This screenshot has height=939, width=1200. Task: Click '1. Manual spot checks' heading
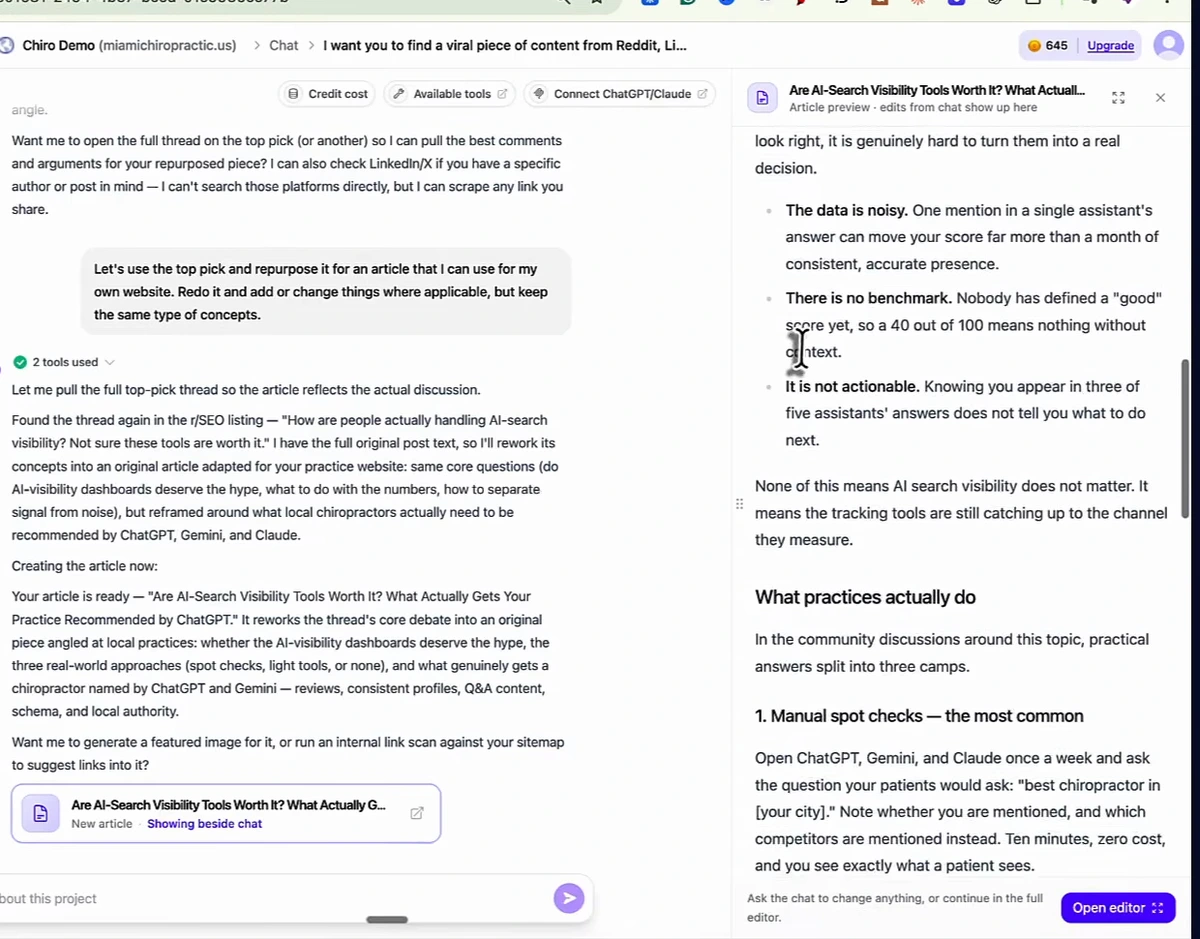pos(919,716)
